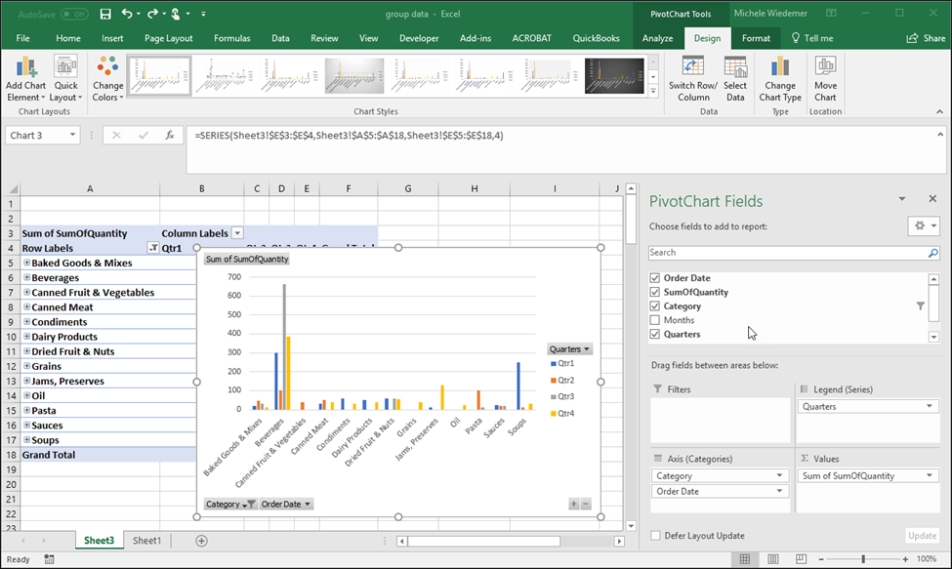Viewport: 952px width, 569px height.
Task: Click Switch Row/Column button
Action: tap(693, 79)
